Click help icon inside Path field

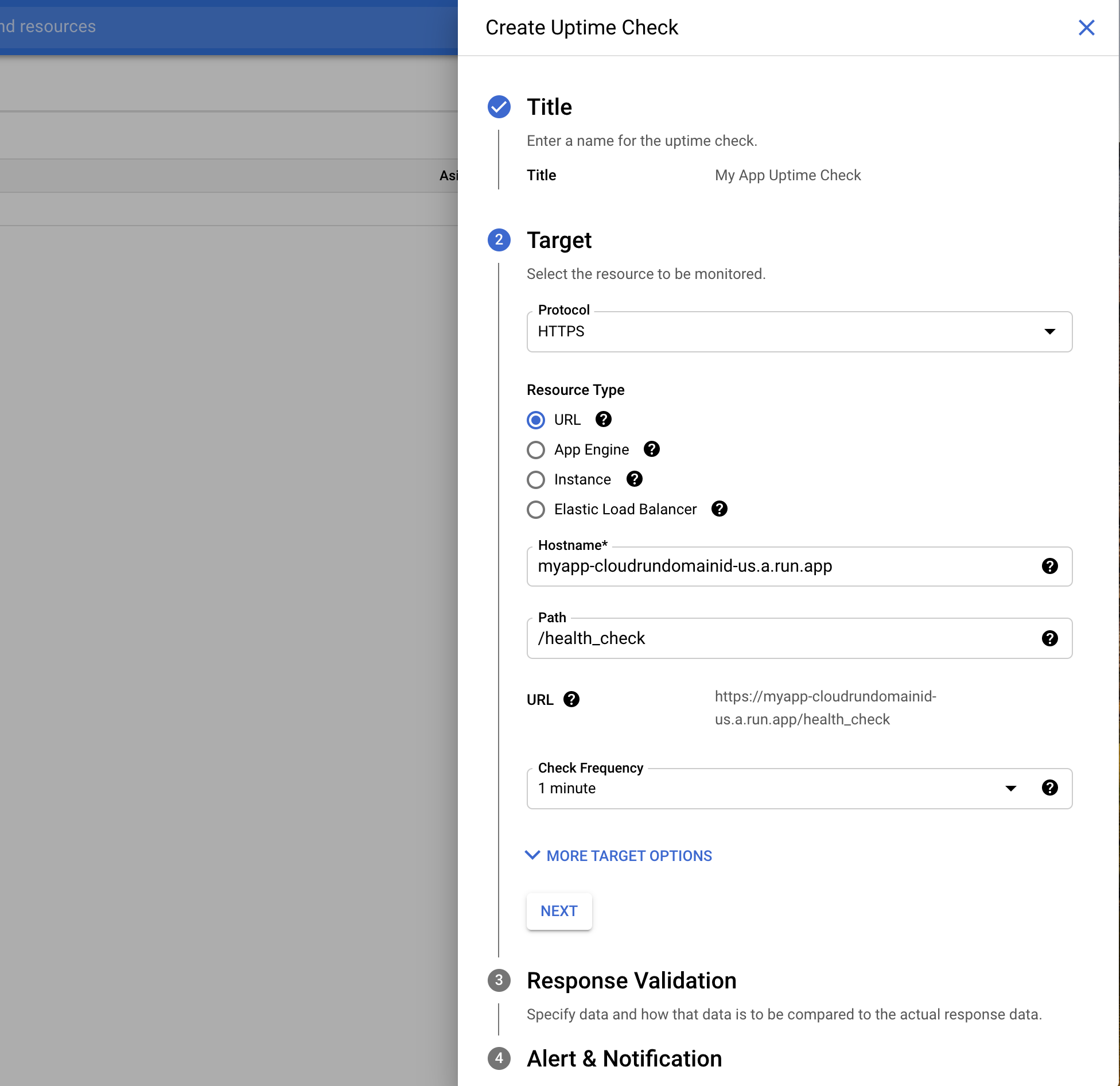pos(1049,638)
